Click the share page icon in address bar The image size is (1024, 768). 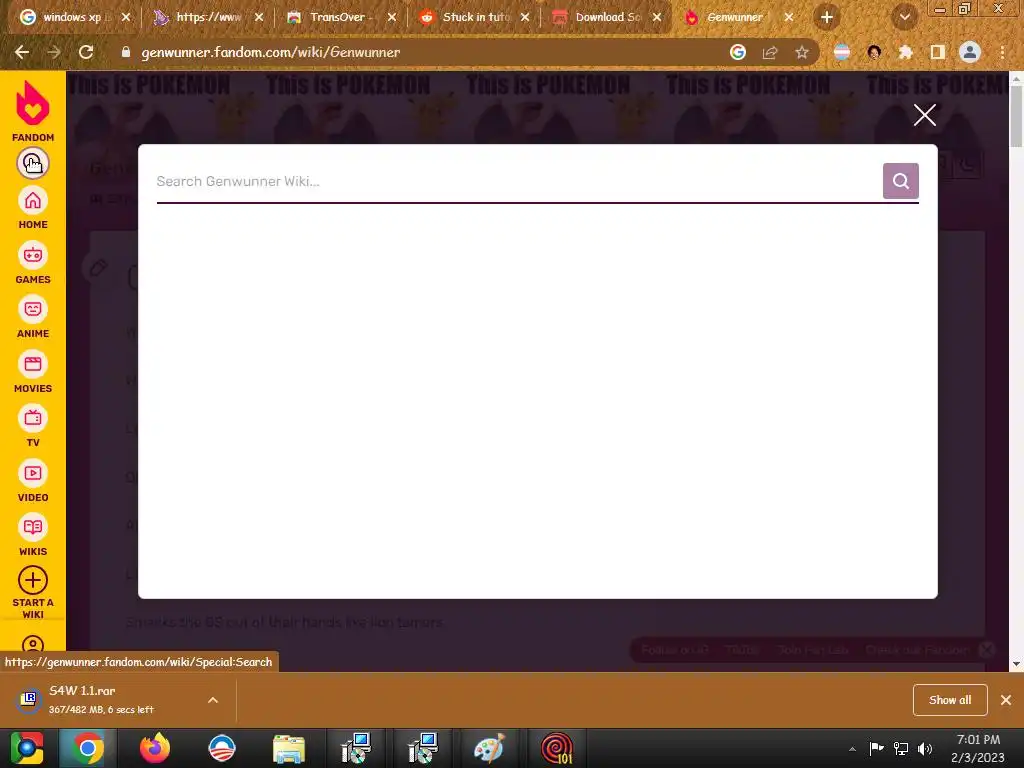(770, 52)
